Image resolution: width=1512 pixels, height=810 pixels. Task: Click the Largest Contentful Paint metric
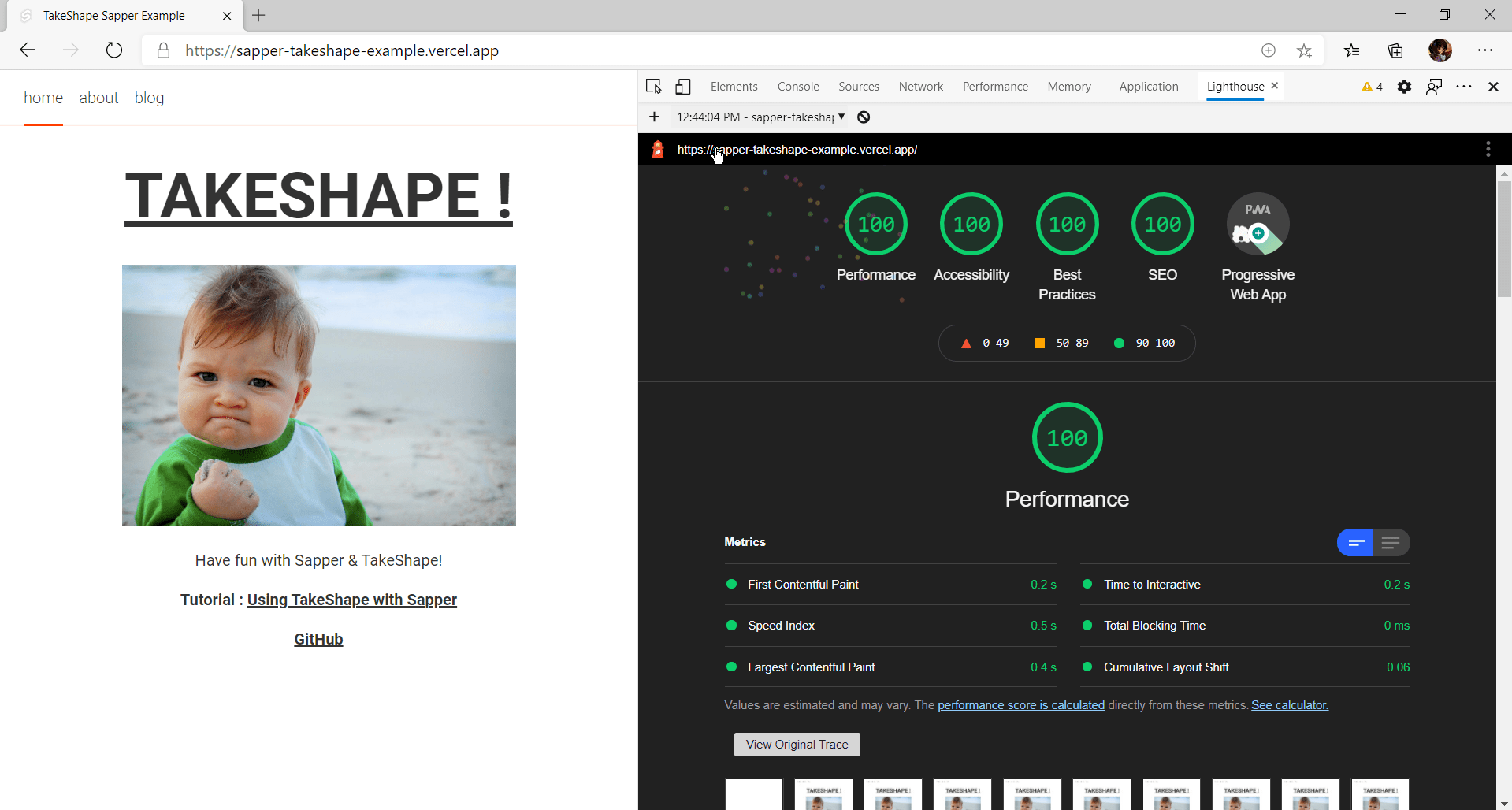[890, 667]
